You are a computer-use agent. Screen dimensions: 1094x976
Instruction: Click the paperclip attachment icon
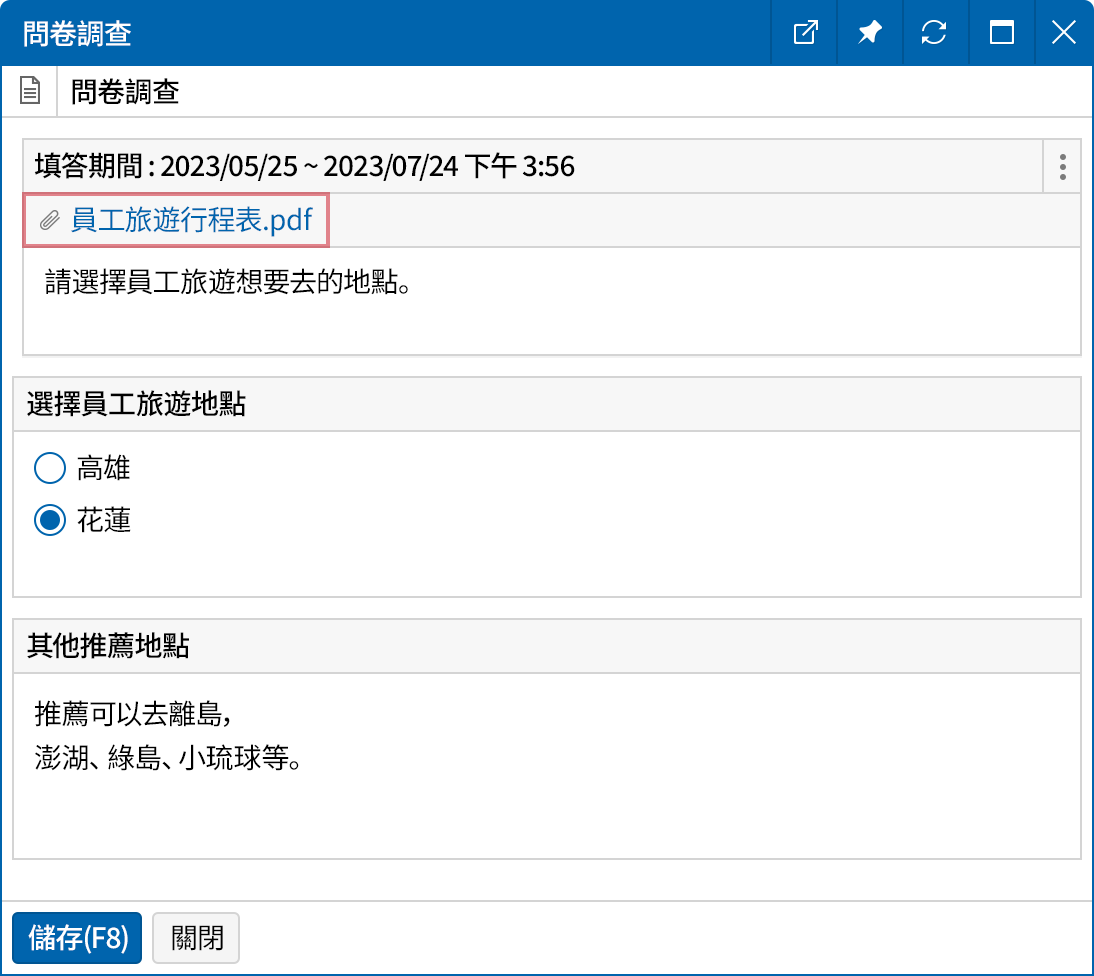tap(49, 220)
